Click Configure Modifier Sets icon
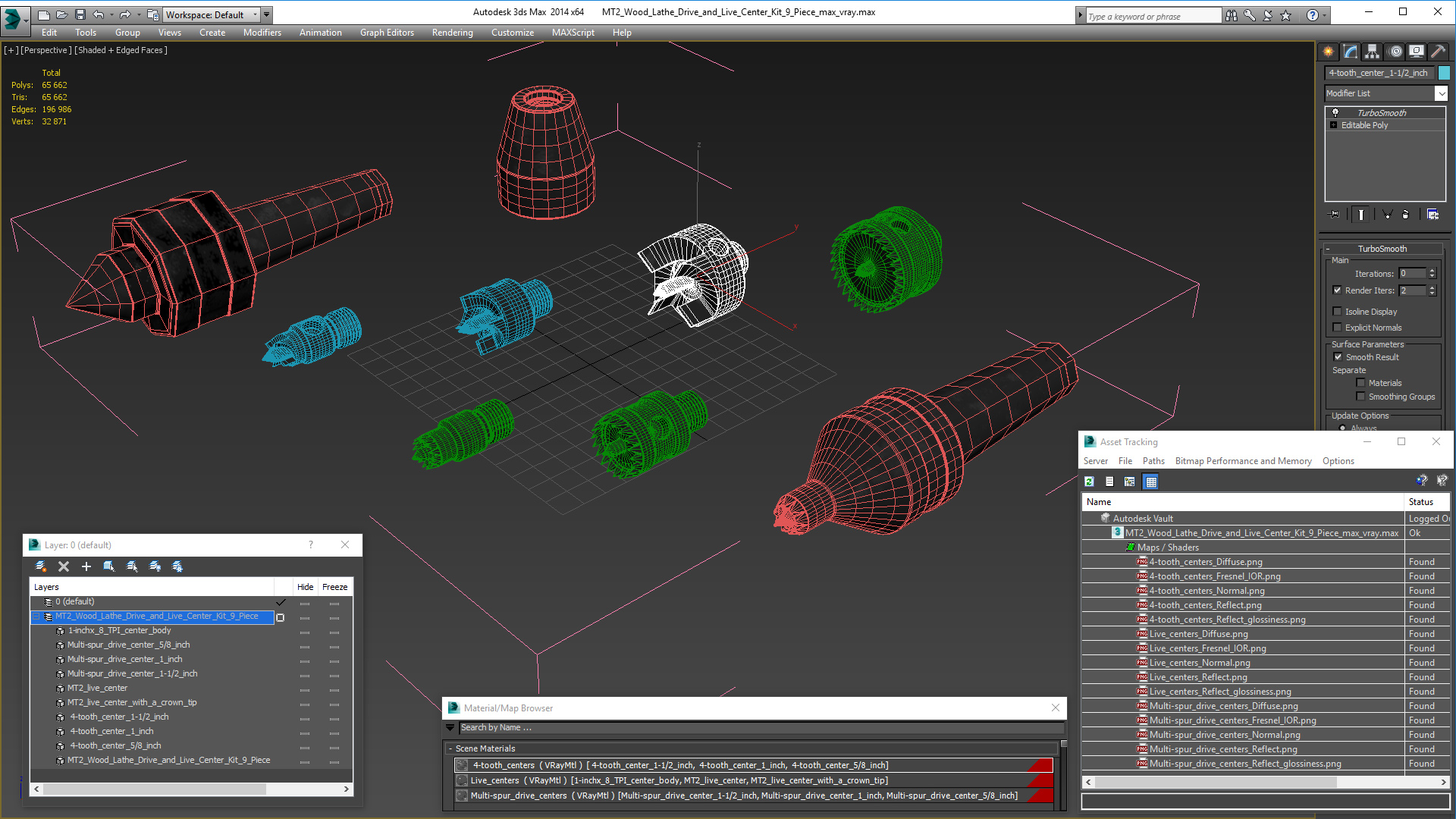This screenshot has width=1456, height=819. tap(1432, 215)
